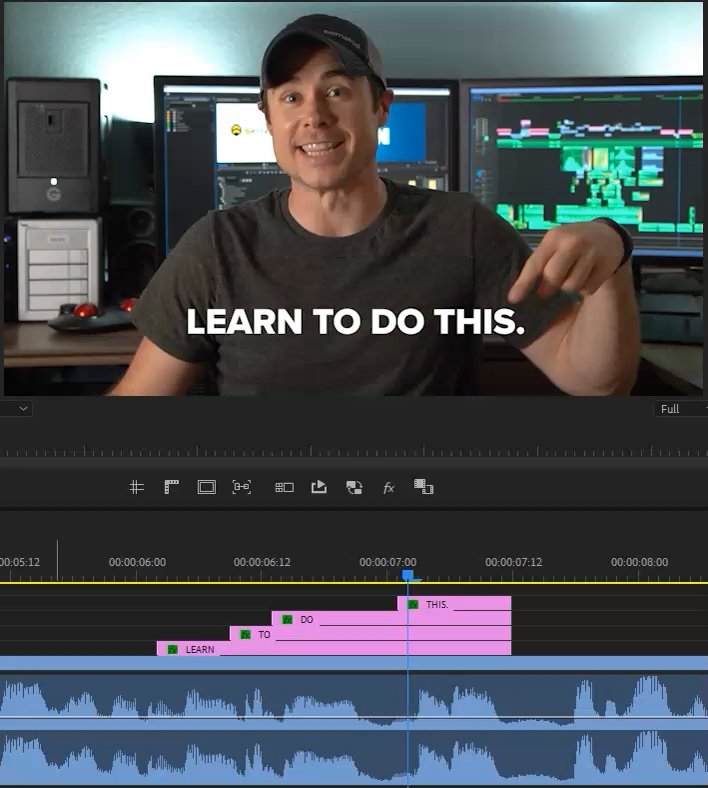Click the blue playhead handle on timeline ruler
708x788 pixels.
click(x=408, y=575)
